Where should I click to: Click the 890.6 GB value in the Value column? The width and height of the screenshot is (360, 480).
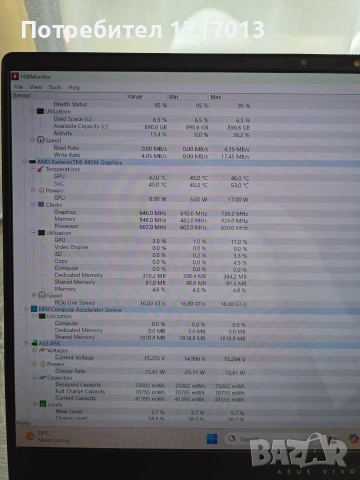click(156, 127)
